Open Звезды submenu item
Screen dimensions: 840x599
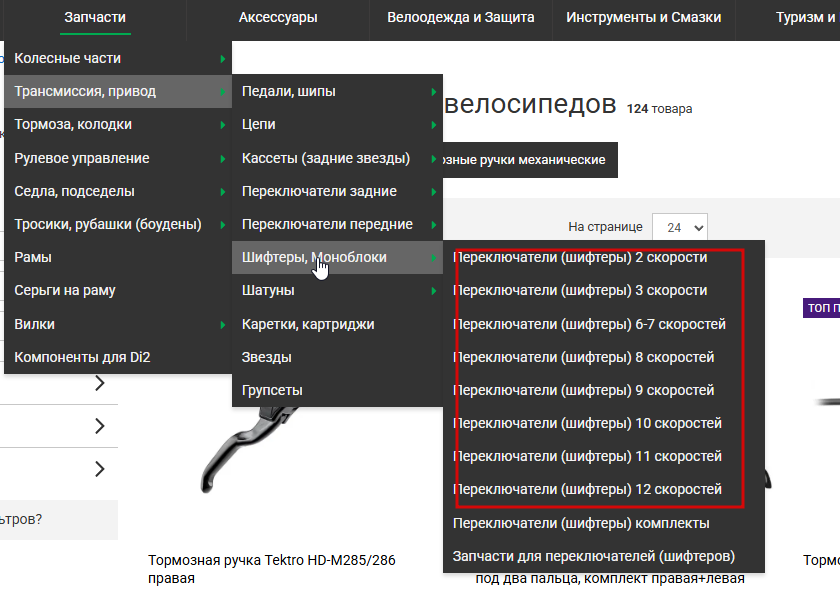coord(338,357)
